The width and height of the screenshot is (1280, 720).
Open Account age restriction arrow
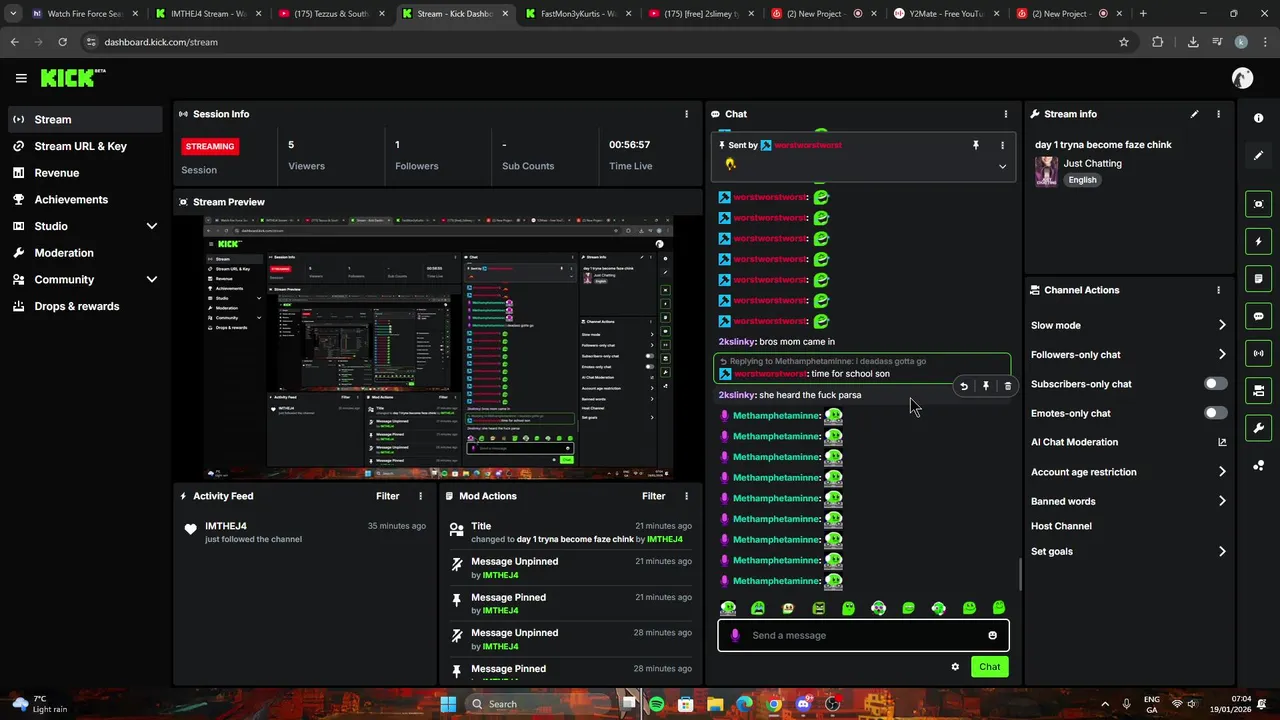(1222, 472)
